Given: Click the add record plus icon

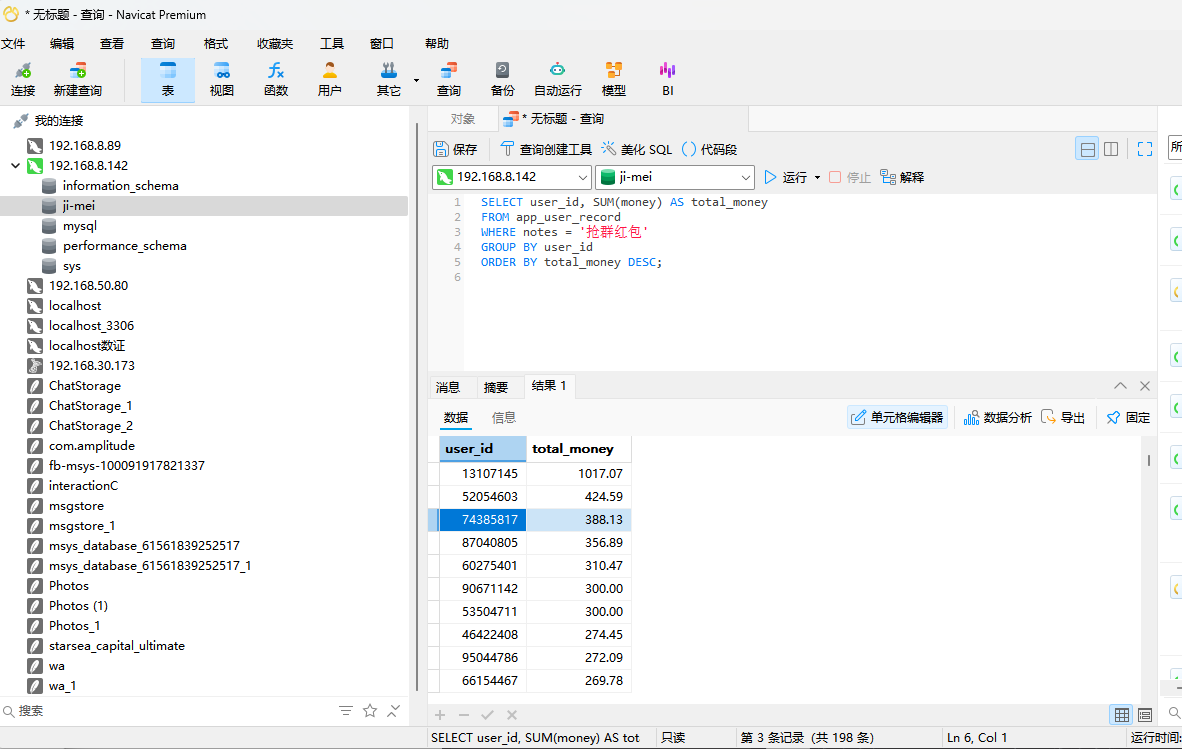Looking at the screenshot, I should click(x=440, y=715).
